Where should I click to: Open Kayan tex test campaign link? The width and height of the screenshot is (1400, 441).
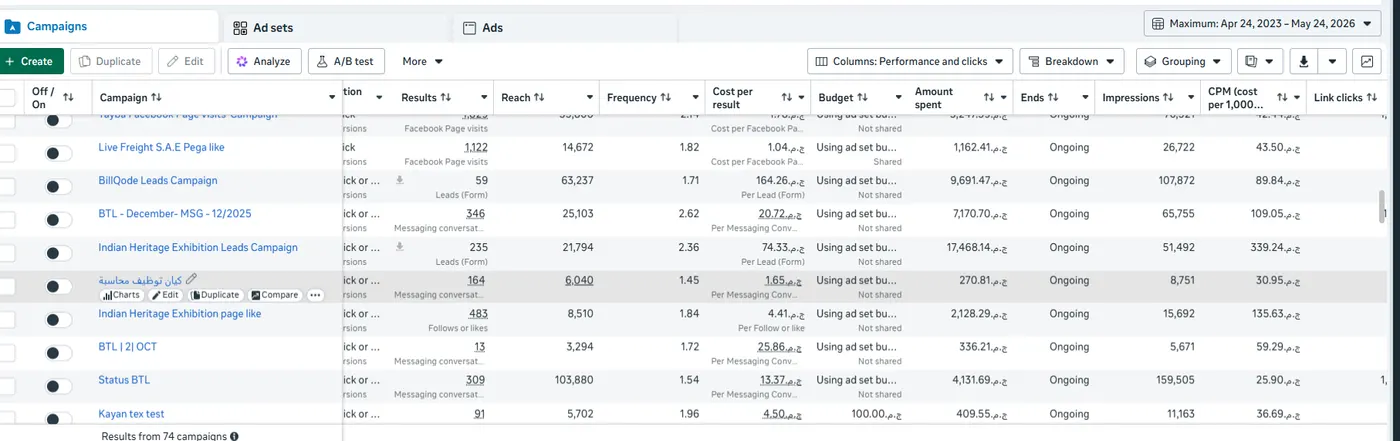coord(131,413)
